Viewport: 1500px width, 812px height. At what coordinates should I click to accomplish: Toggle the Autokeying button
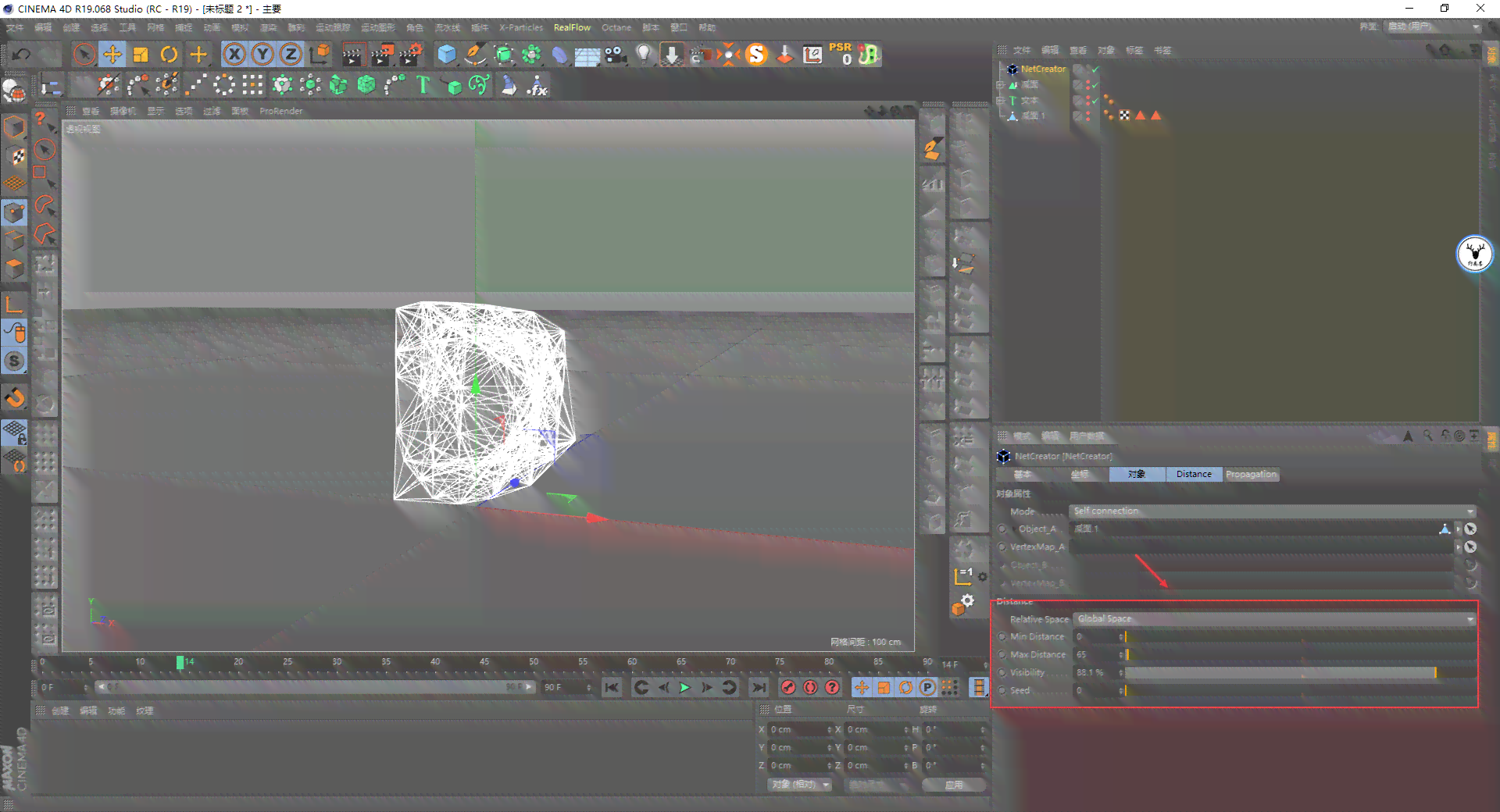[810, 687]
